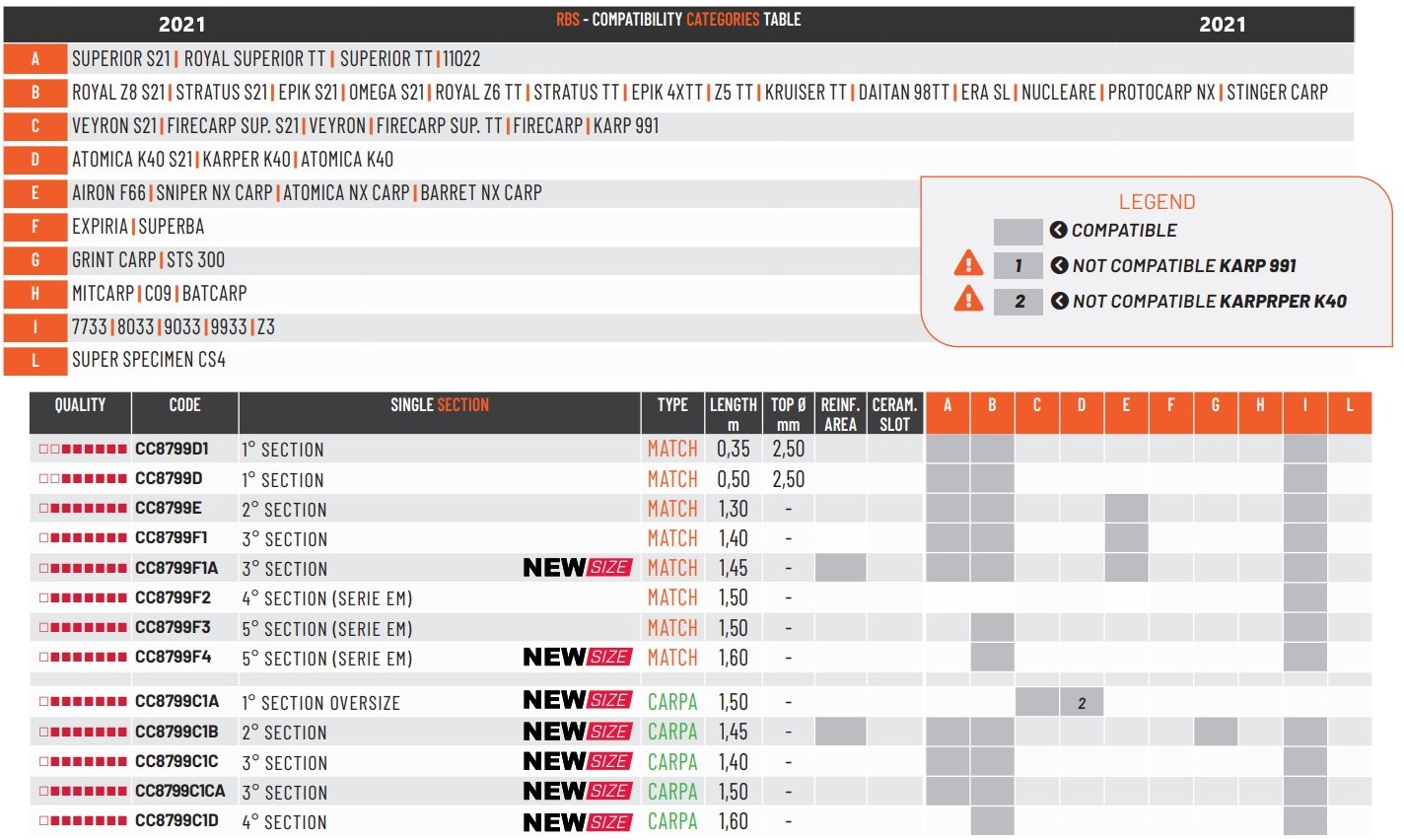The height and width of the screenshot is (840, 1404).
Task: Click the gray legend box numbered 2
Action: tap(1018, 301)
